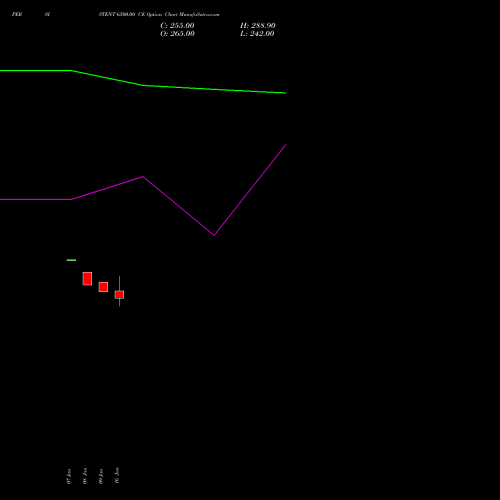Click the high value H: 288.90

tap(258, 26)
